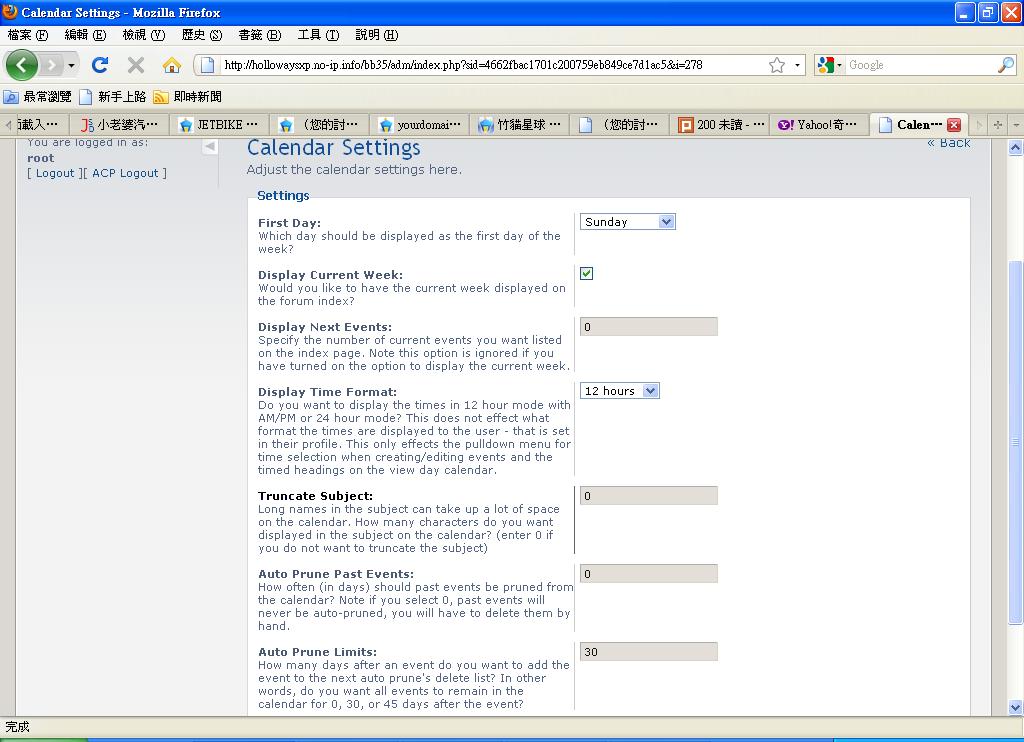Viewport: 1024px width, 742px height.
Task: Close the Calendar Settings tab
Action: (x=953, y=125)
